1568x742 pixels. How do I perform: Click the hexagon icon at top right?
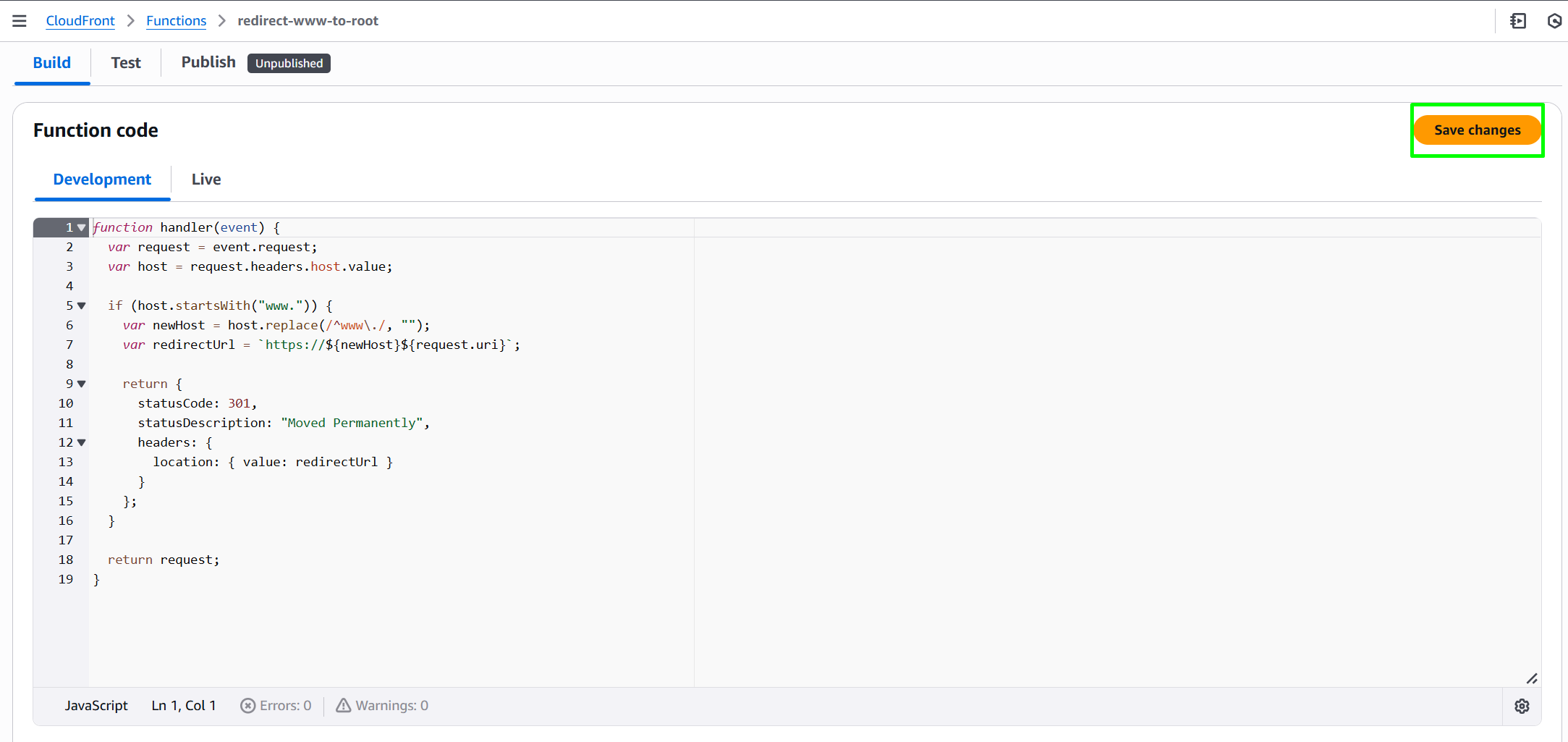1554,21
